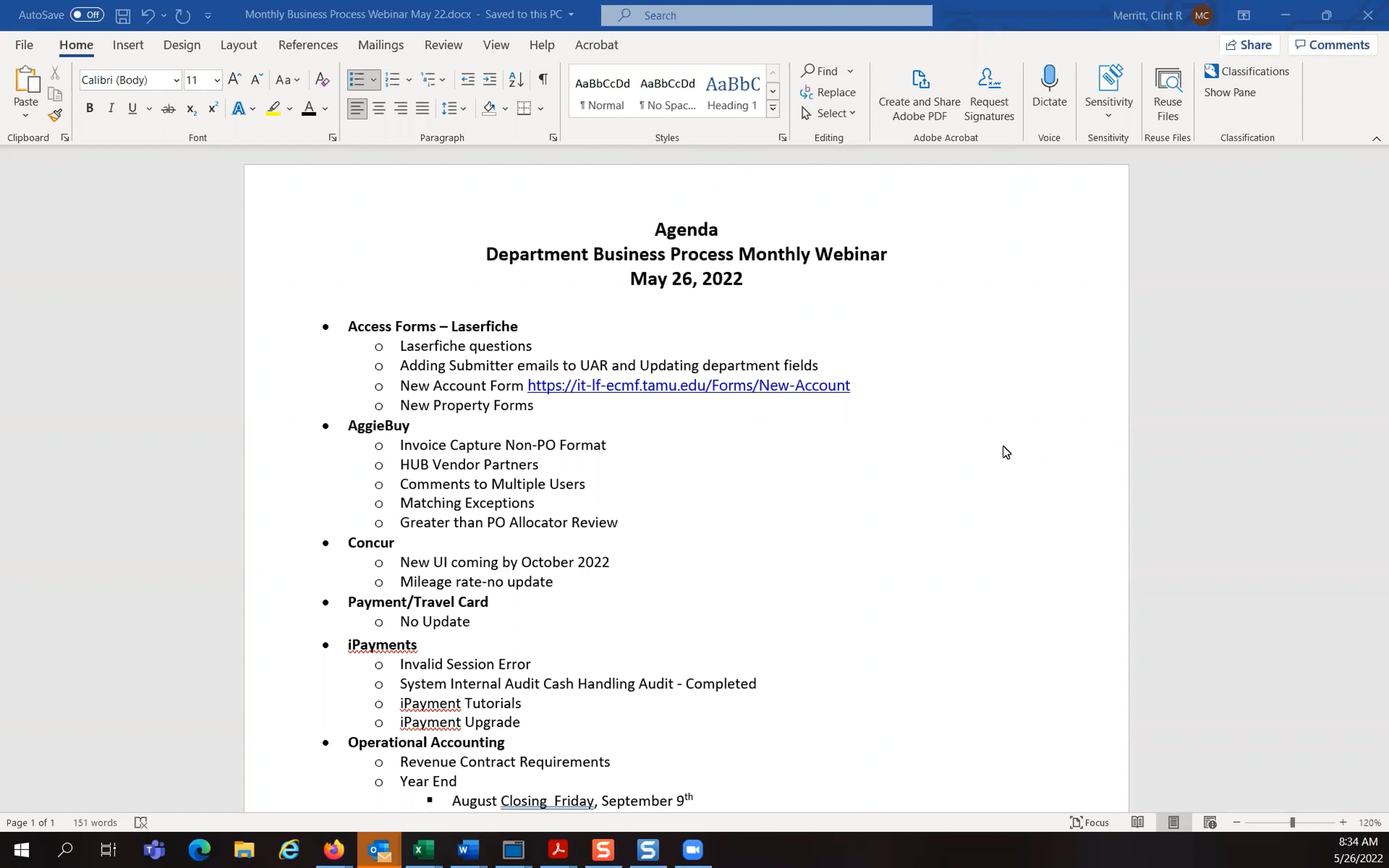Switch to the Insert tab
This screenshot has width=1389, height=868.
(128, 45)
